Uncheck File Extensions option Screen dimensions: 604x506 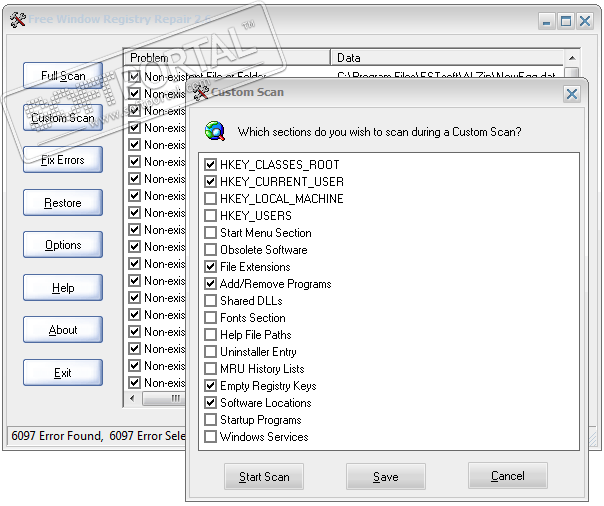click(210, 266)
